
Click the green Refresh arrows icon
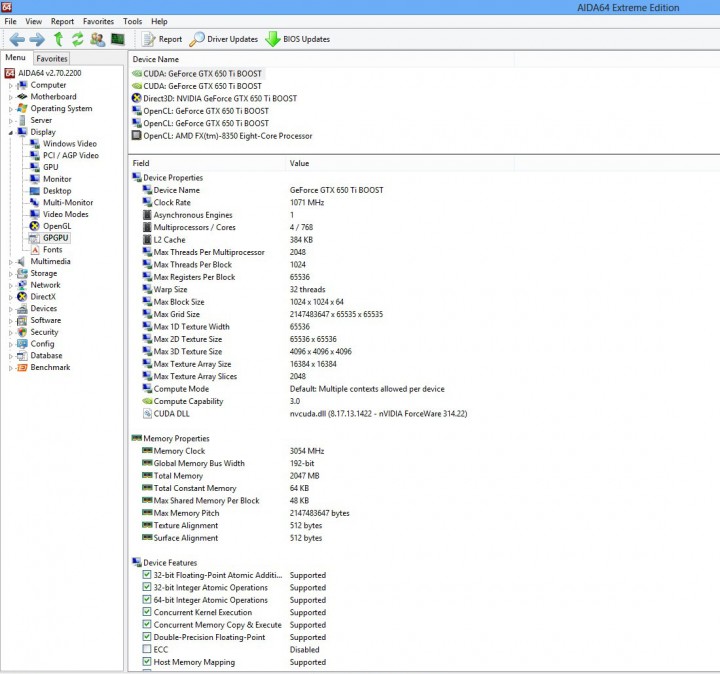(x=78, y=39)
